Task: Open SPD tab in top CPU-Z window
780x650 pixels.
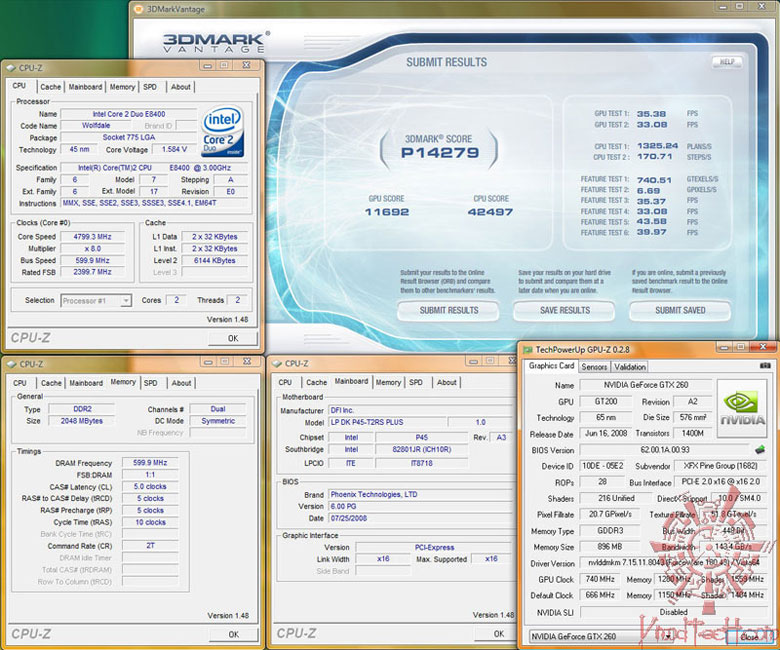Action: pyautogui.click(x=150, y=87)
